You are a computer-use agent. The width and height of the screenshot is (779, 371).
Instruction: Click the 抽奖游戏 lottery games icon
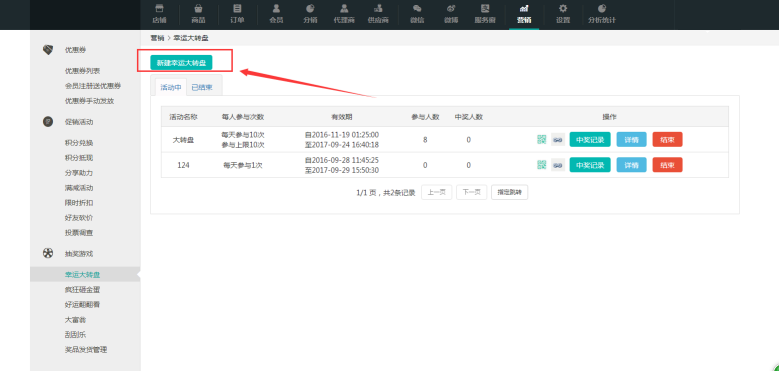(48, 253)
